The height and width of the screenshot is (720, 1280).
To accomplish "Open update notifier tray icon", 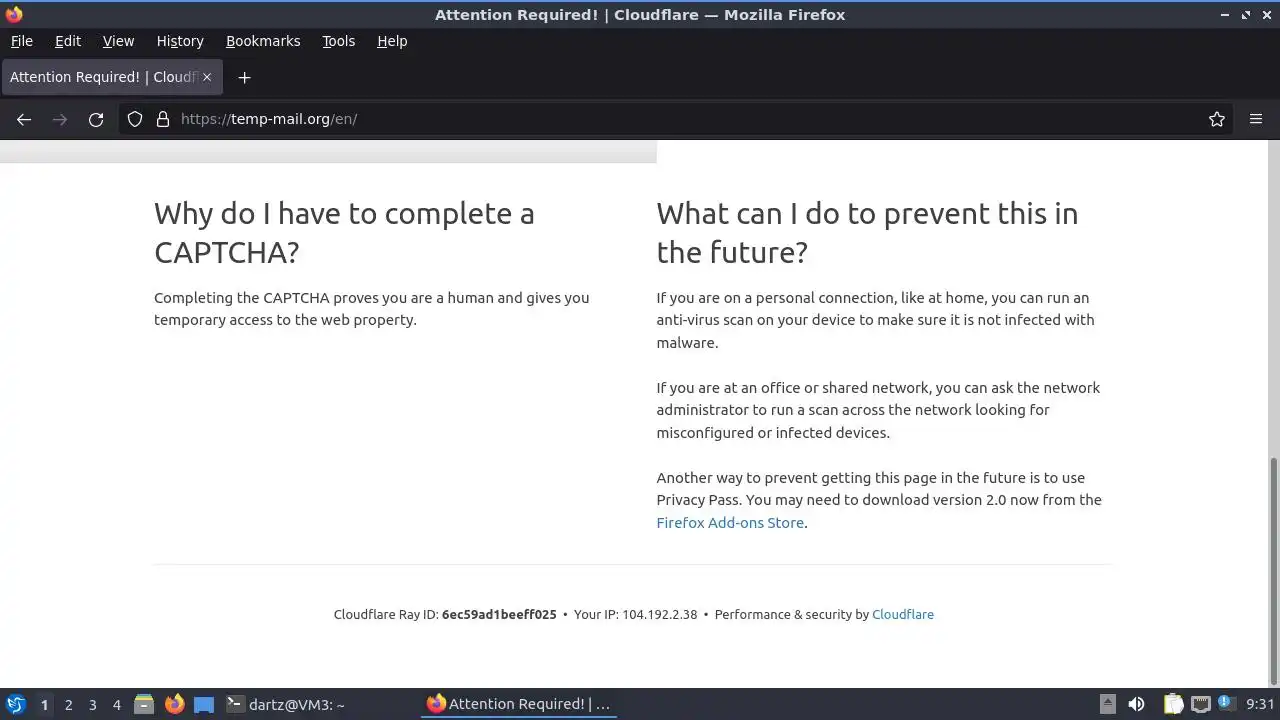I will [x=1225, y=704].
